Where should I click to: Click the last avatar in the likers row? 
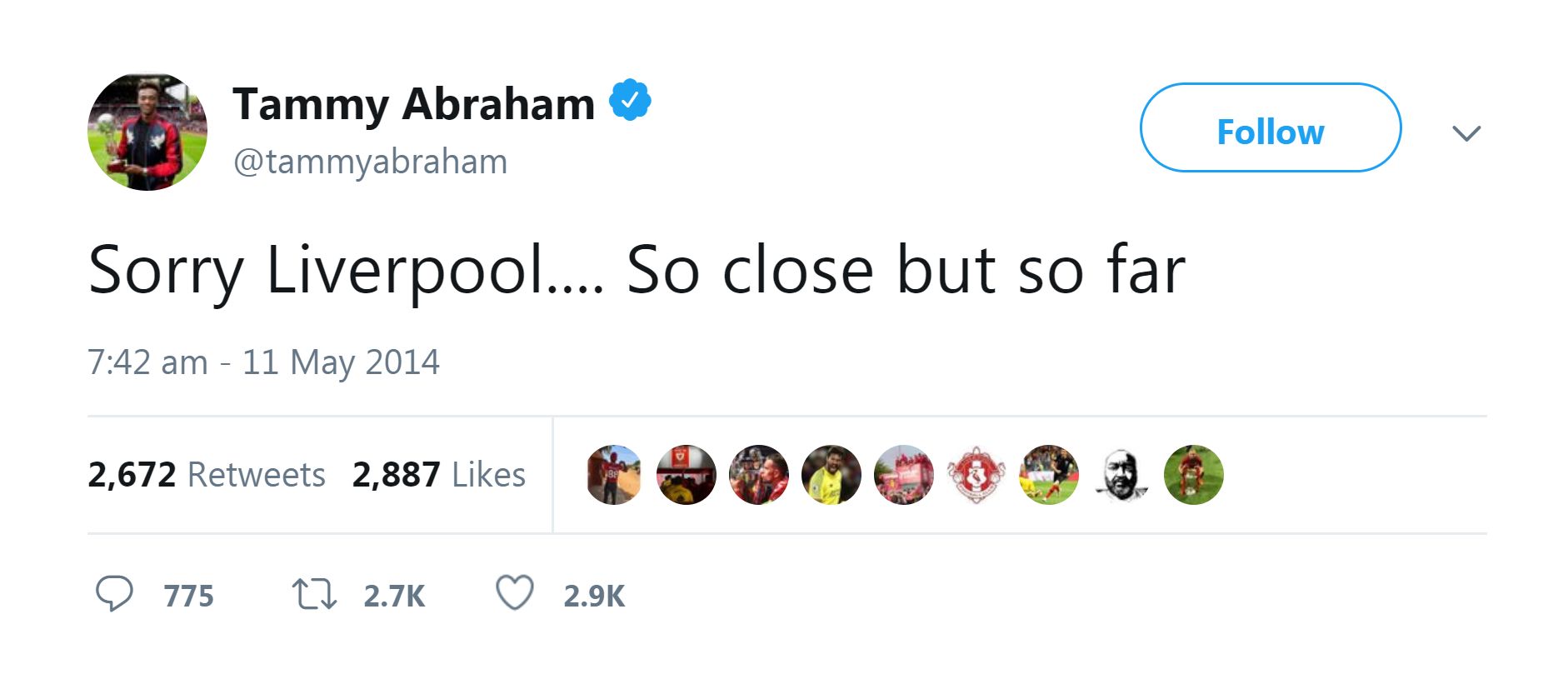[1195, 474]
